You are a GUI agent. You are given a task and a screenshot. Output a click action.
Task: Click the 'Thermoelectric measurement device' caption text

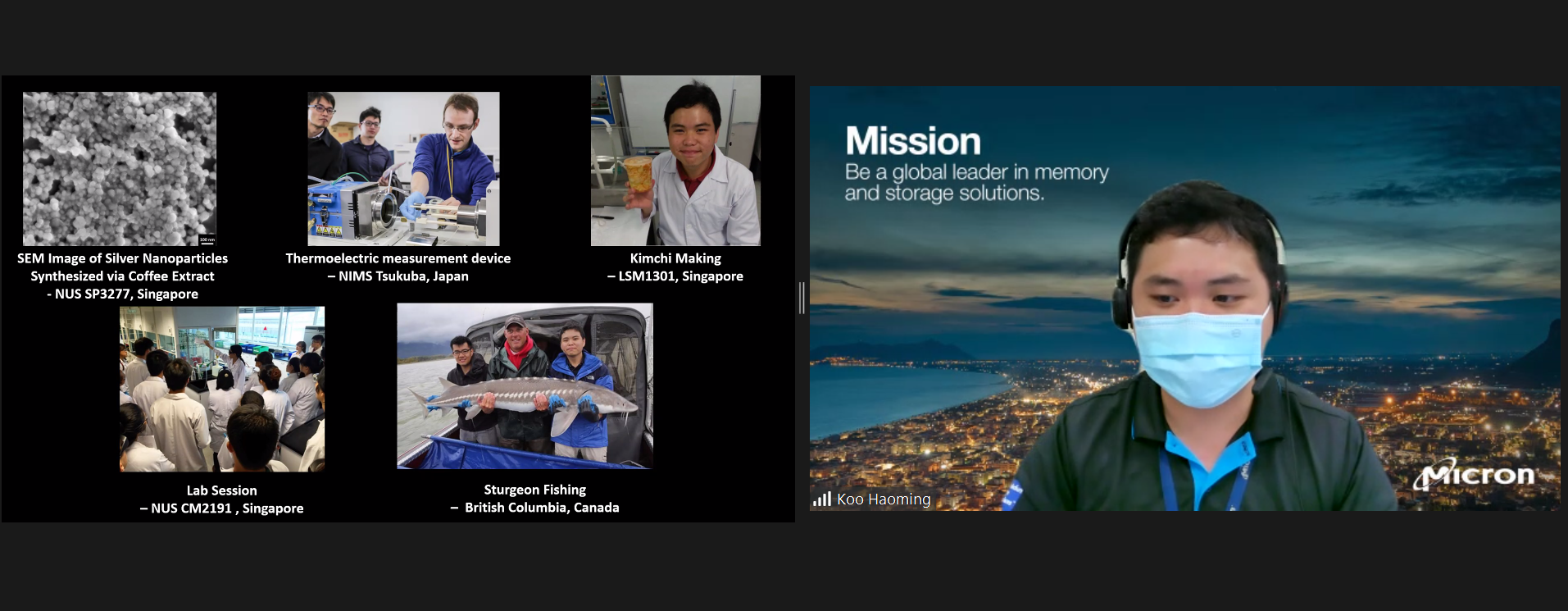tap(398, 258)
